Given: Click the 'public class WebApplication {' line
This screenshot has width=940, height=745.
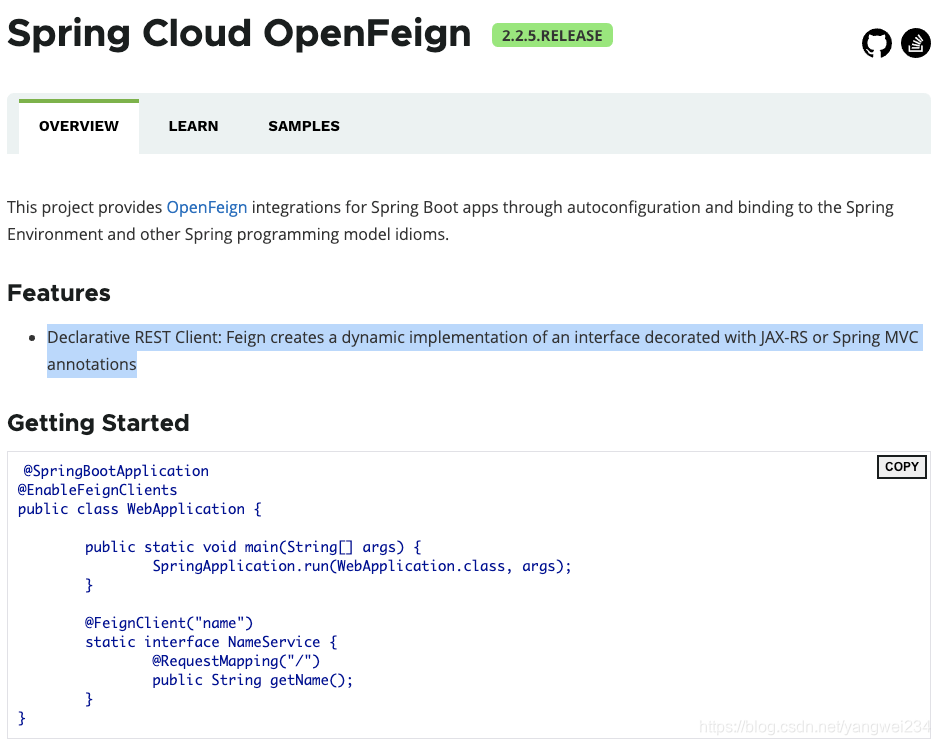Looking at the screenshot, I should (x=140, y=509).
